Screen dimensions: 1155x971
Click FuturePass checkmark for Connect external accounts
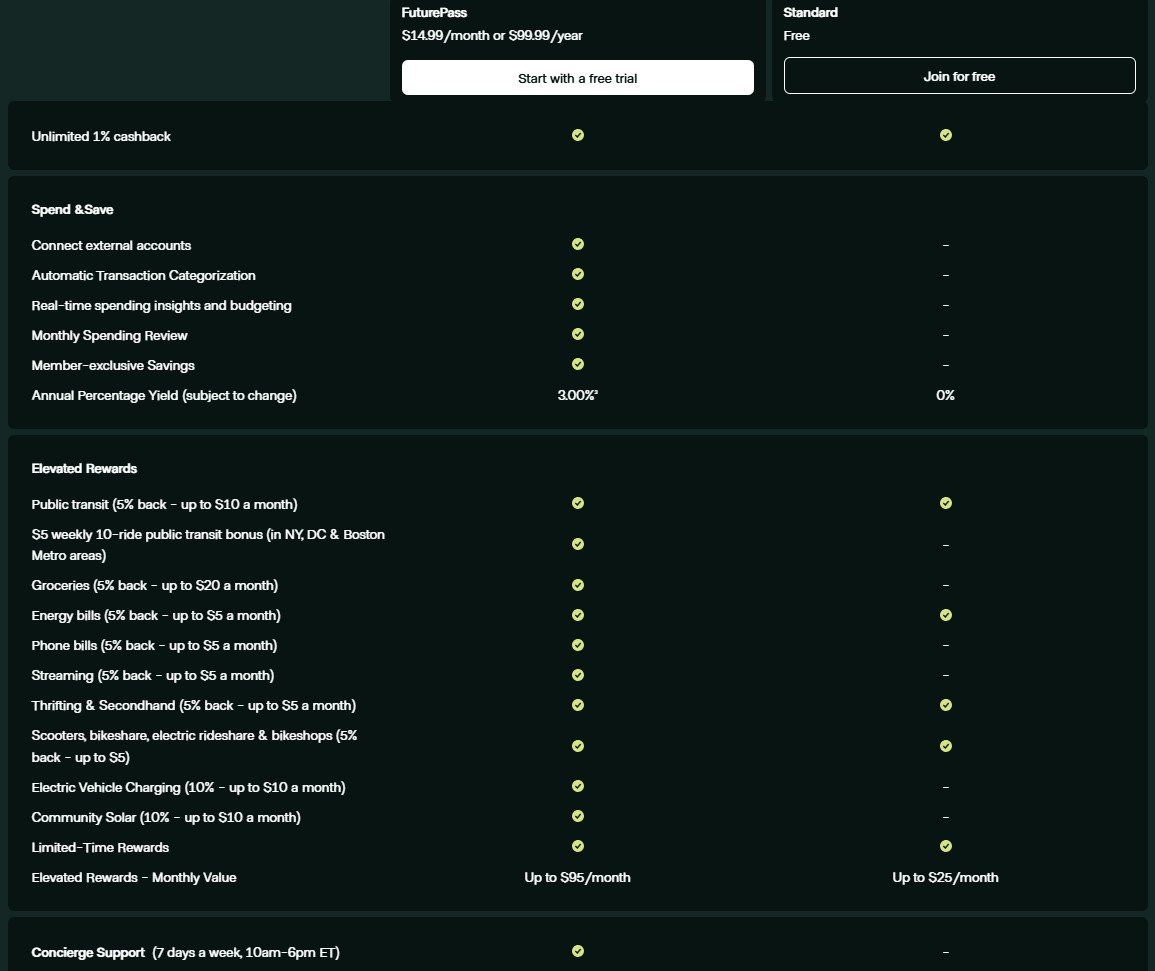click(578, 244)
